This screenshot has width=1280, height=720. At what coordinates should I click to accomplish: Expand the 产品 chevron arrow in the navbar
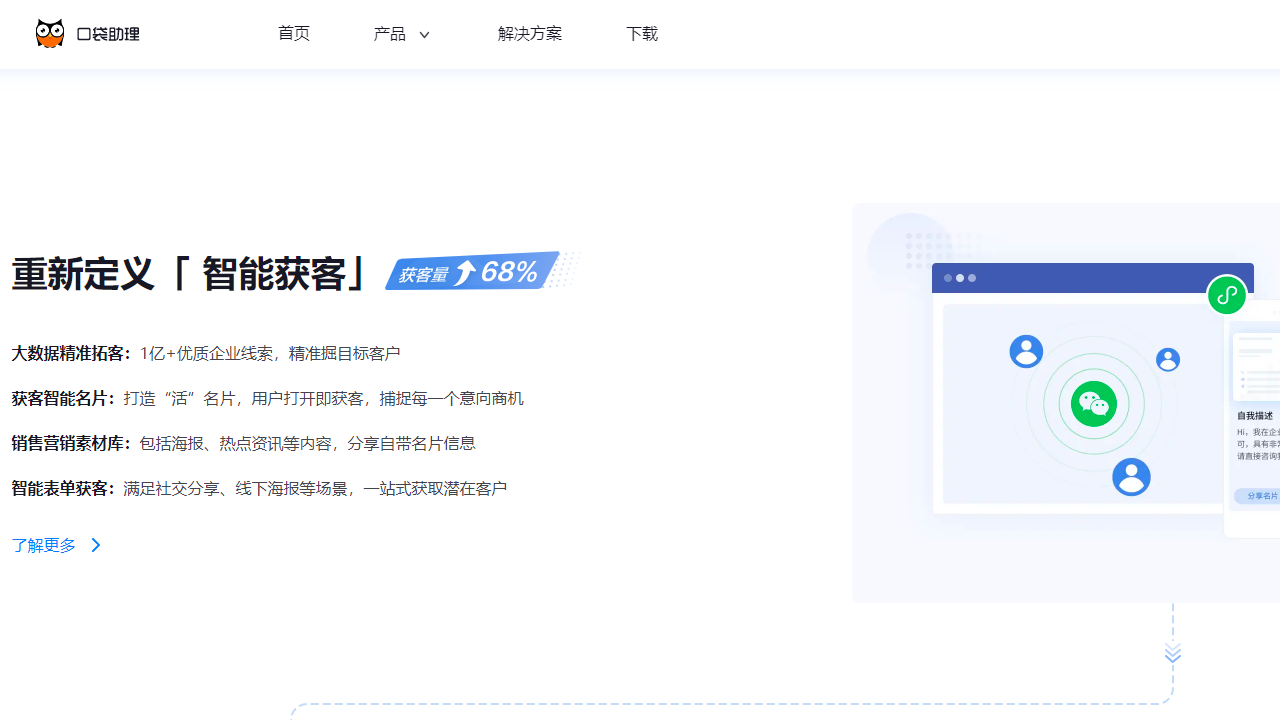click(x=424, y=34)
